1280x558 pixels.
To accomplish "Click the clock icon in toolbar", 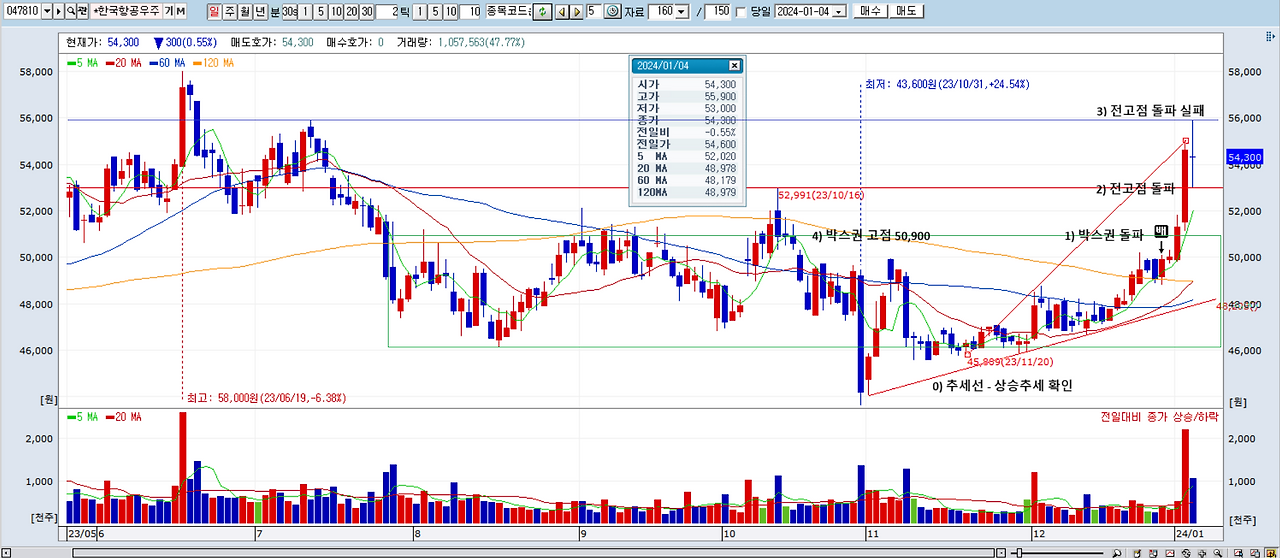I will pyautogui.click(x=613, y=11).
